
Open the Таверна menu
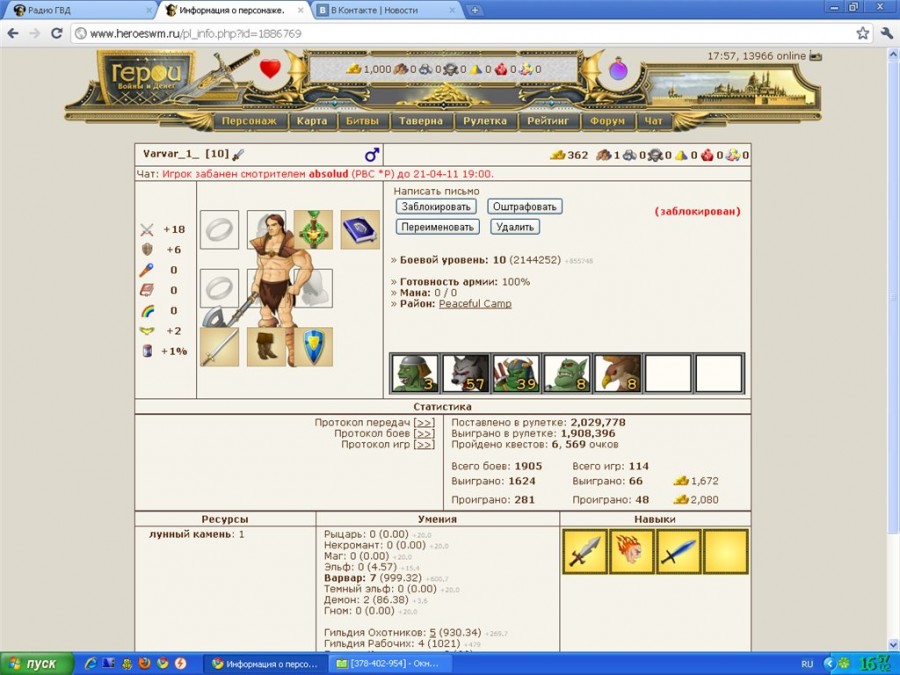click(421, 121)
